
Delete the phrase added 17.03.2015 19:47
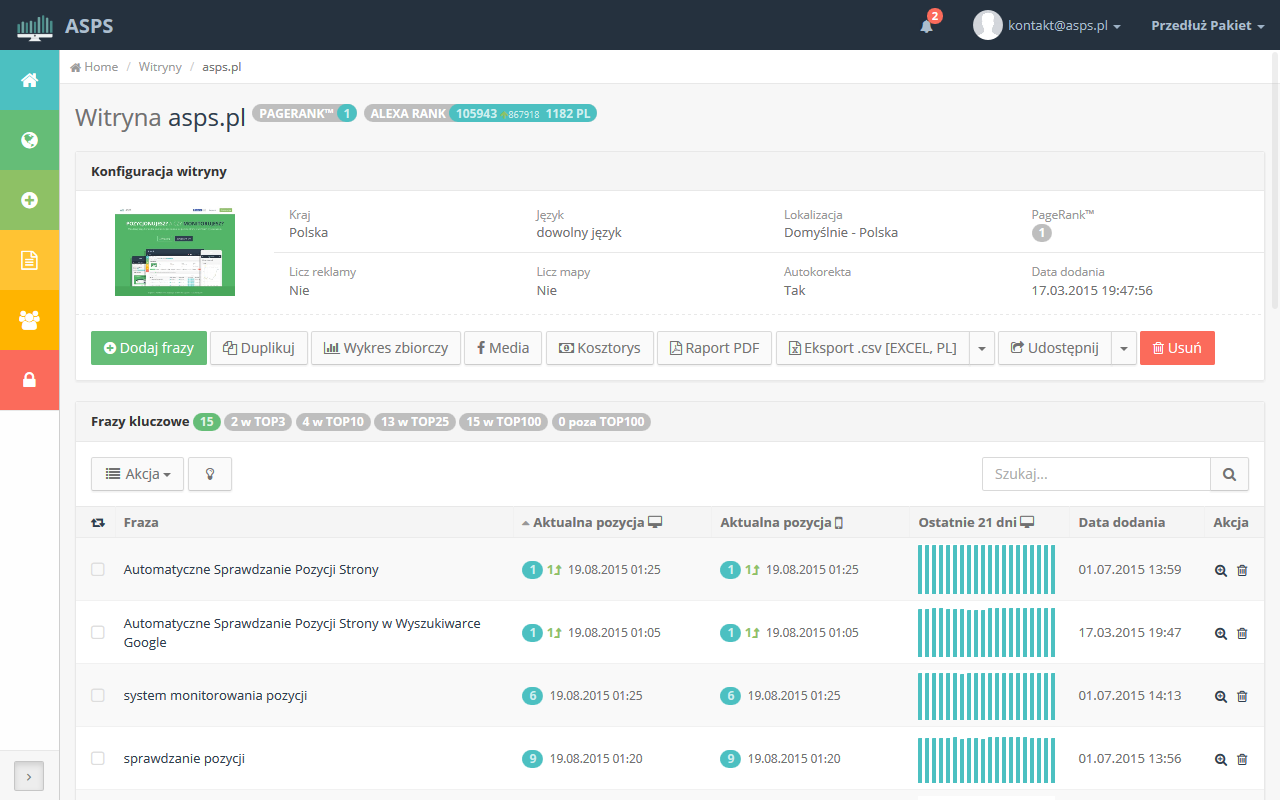point(1242,633)
